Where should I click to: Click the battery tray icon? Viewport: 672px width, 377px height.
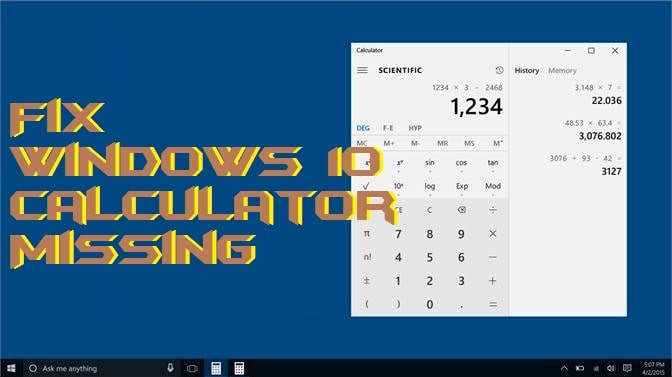[580, 368]
